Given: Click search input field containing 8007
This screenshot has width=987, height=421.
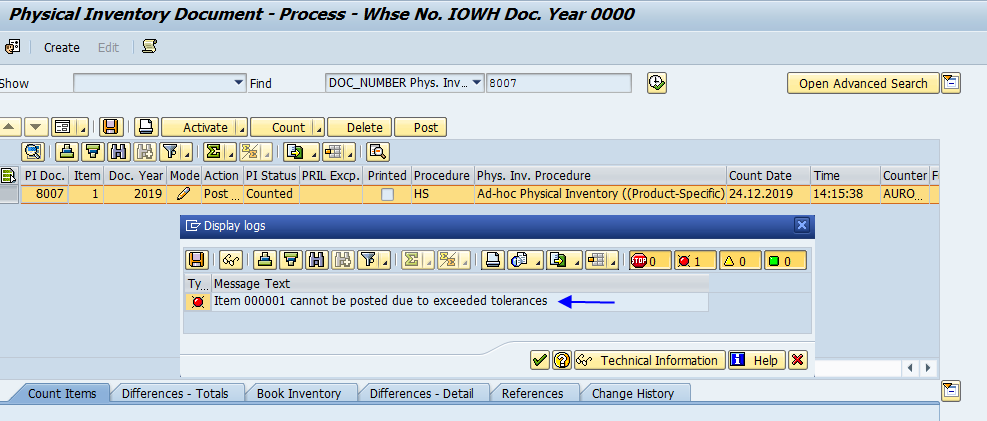Looking at the screenshot, I should point(559,82).
